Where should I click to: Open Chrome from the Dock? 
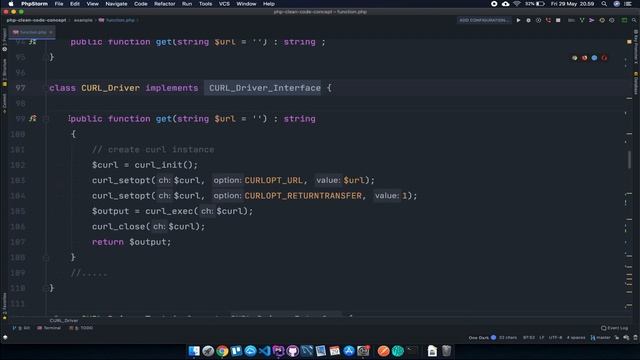(x=222, y=351)
